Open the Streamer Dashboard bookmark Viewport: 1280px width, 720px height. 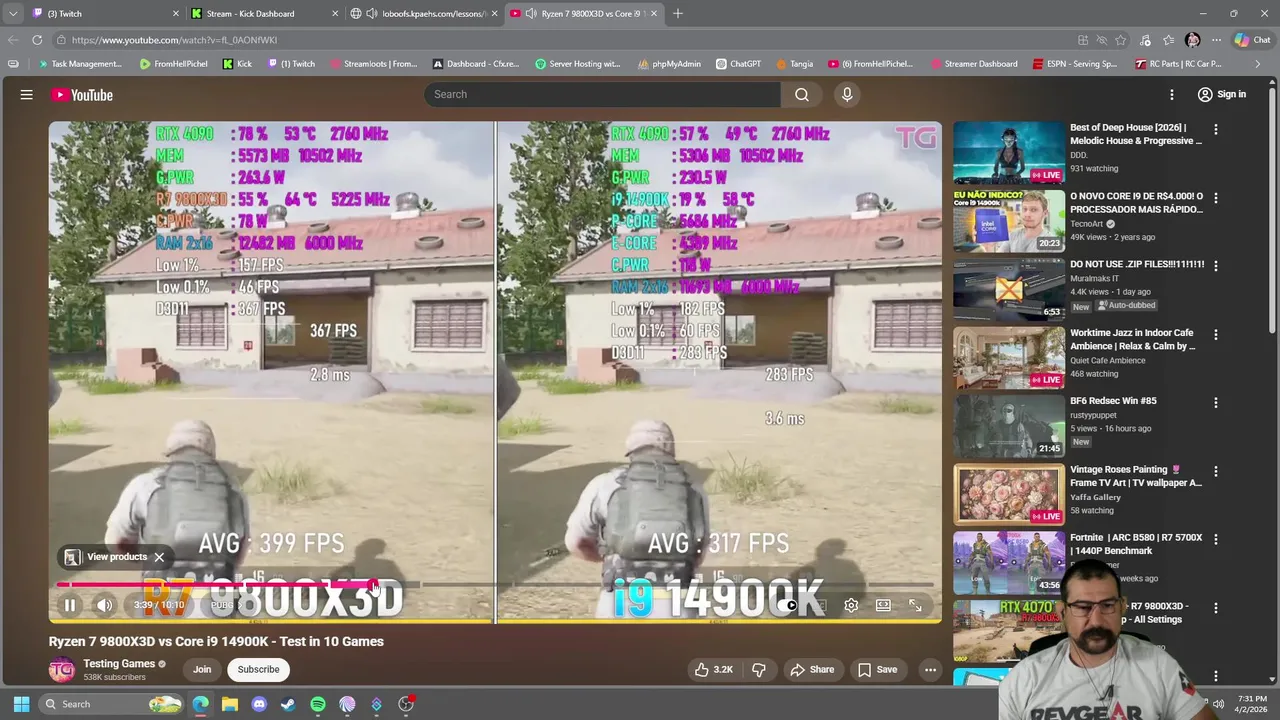(x=973, y=64)
